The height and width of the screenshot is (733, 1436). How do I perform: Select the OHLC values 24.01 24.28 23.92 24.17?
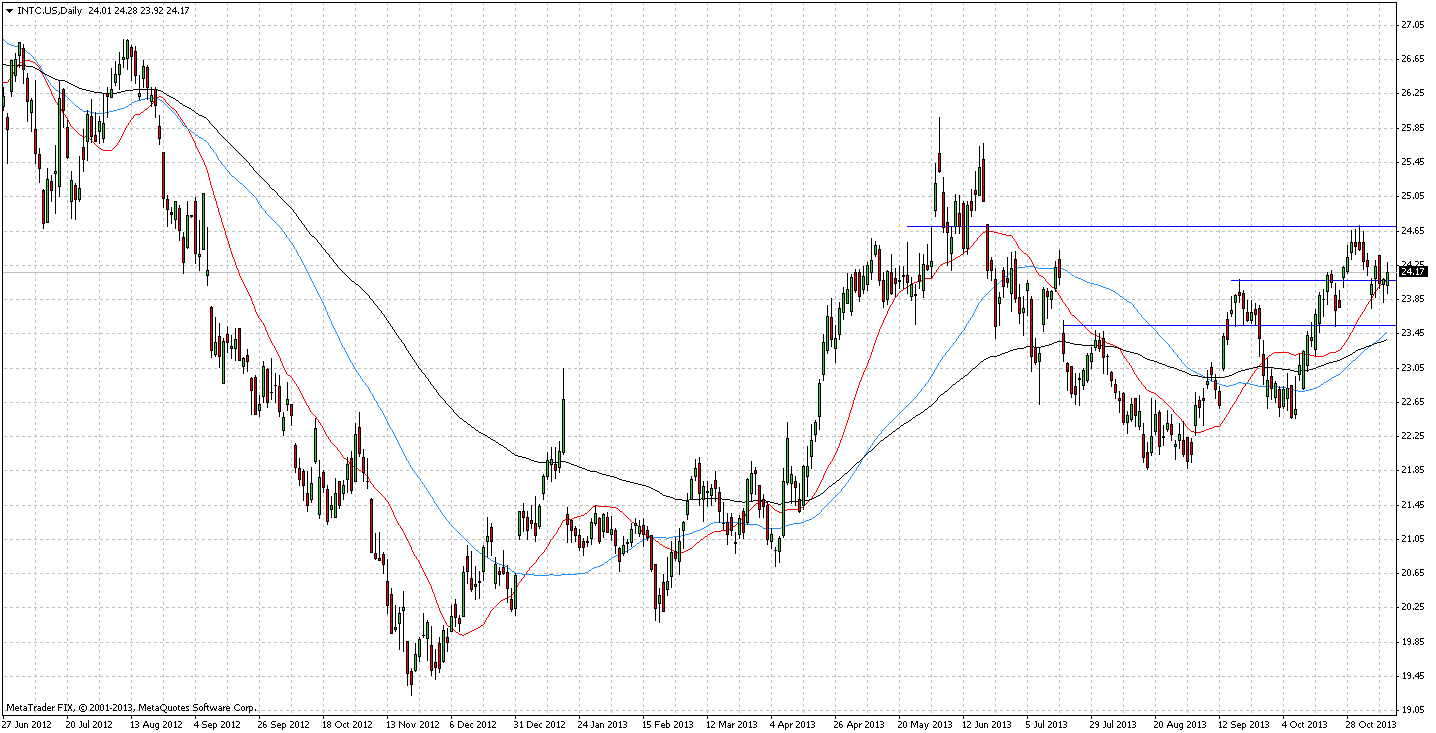coord(138,11)
